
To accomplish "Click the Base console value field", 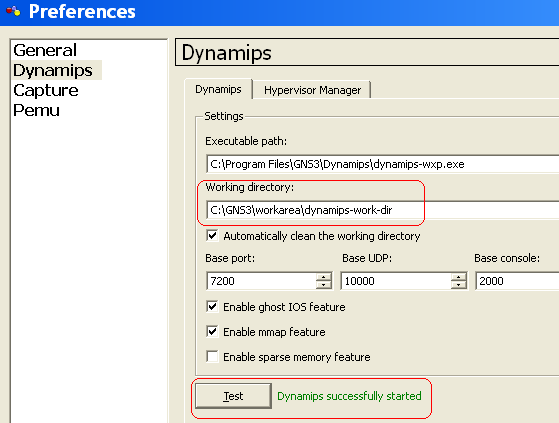I will [517, 281].
